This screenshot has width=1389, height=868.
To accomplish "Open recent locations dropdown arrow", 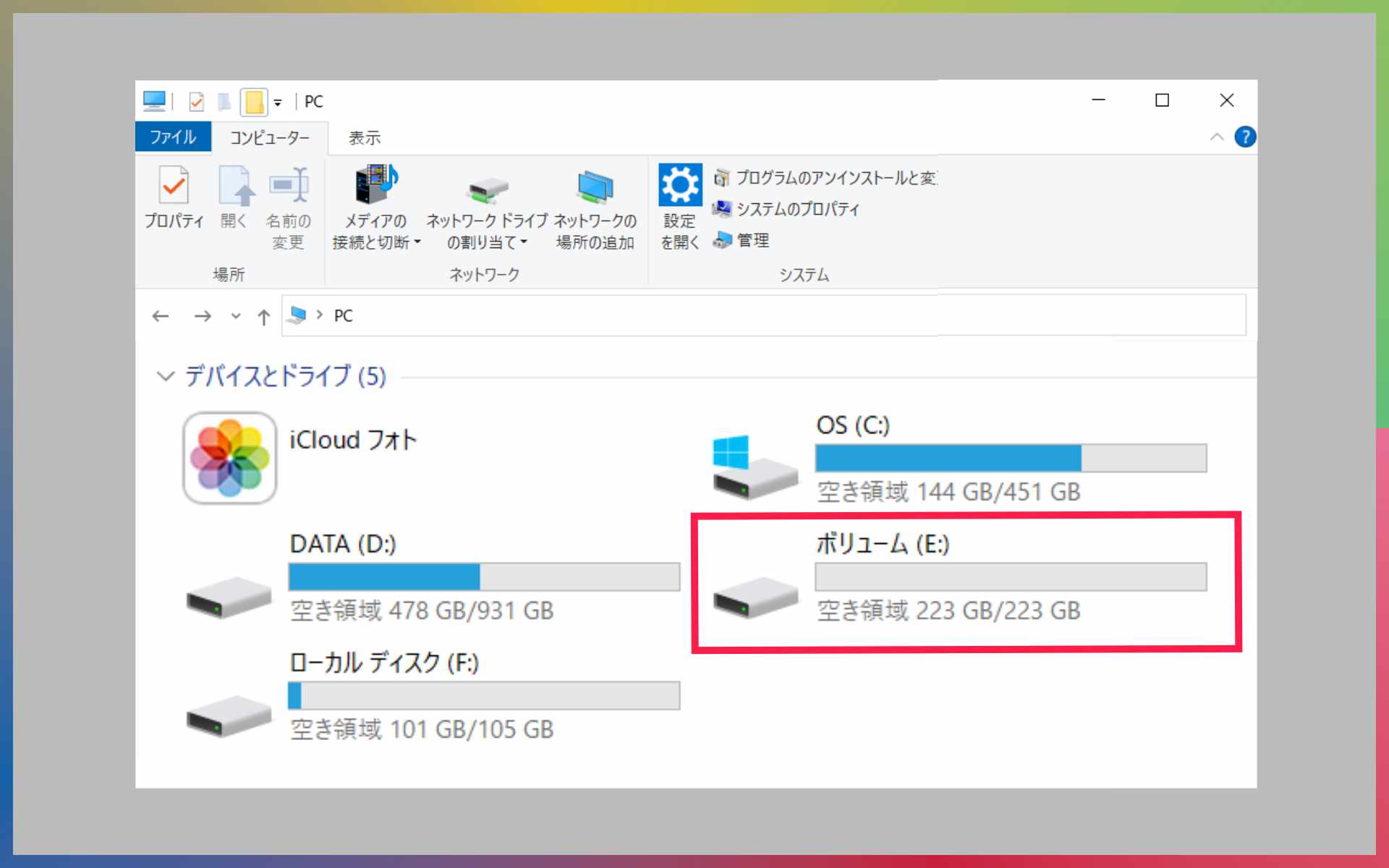I will coord(235,316).
